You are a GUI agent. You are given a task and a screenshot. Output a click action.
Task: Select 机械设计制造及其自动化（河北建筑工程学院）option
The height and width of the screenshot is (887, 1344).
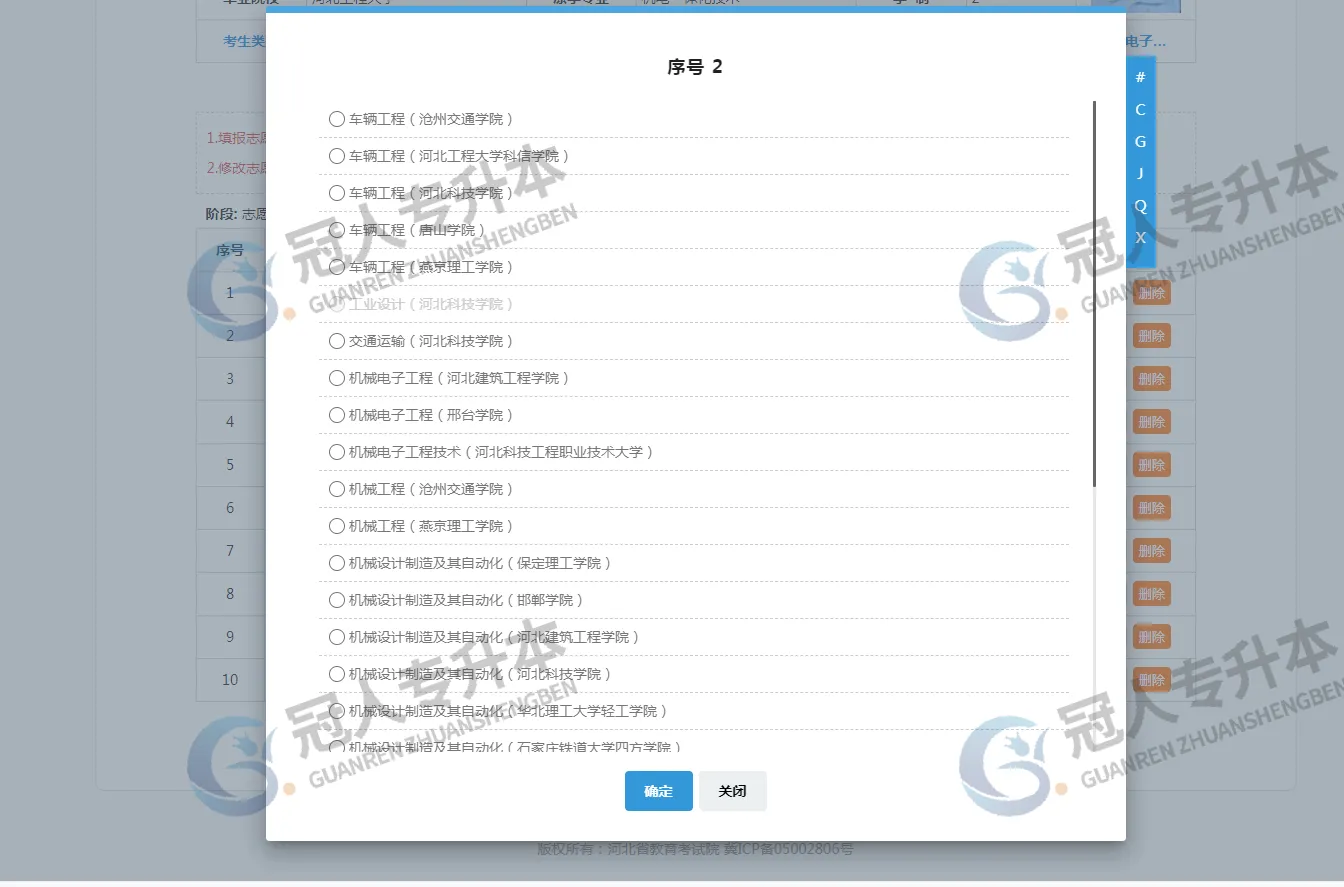click(x=337, y=637)
